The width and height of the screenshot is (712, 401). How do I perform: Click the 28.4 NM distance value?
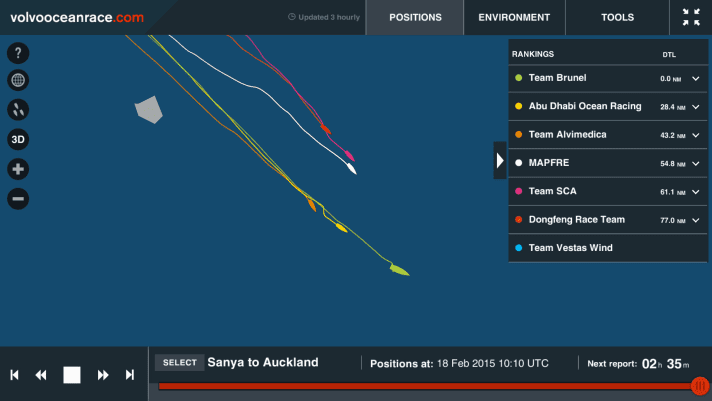pos(672,107)
